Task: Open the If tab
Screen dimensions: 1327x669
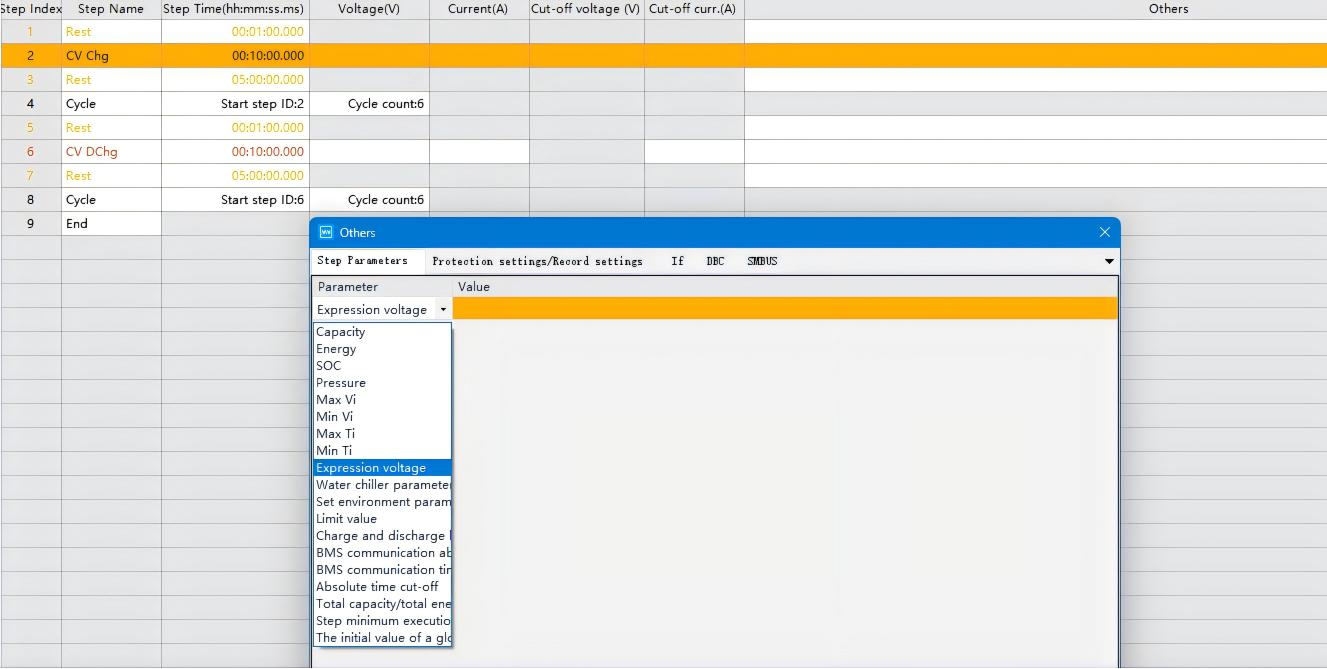Action: point(677,261)
